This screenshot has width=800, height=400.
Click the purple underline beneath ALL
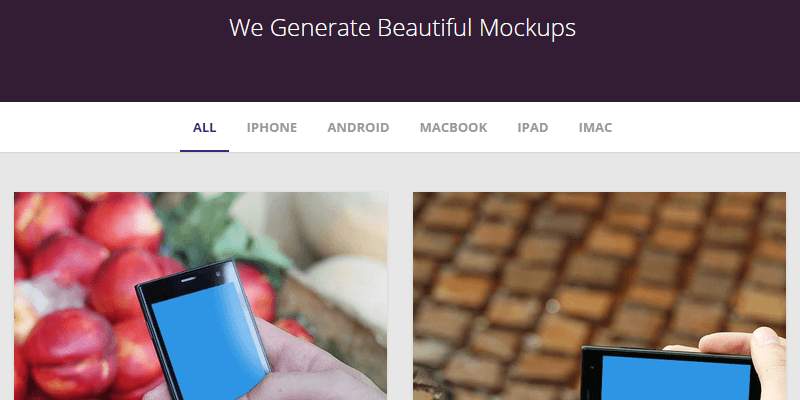tap(204, 151)
